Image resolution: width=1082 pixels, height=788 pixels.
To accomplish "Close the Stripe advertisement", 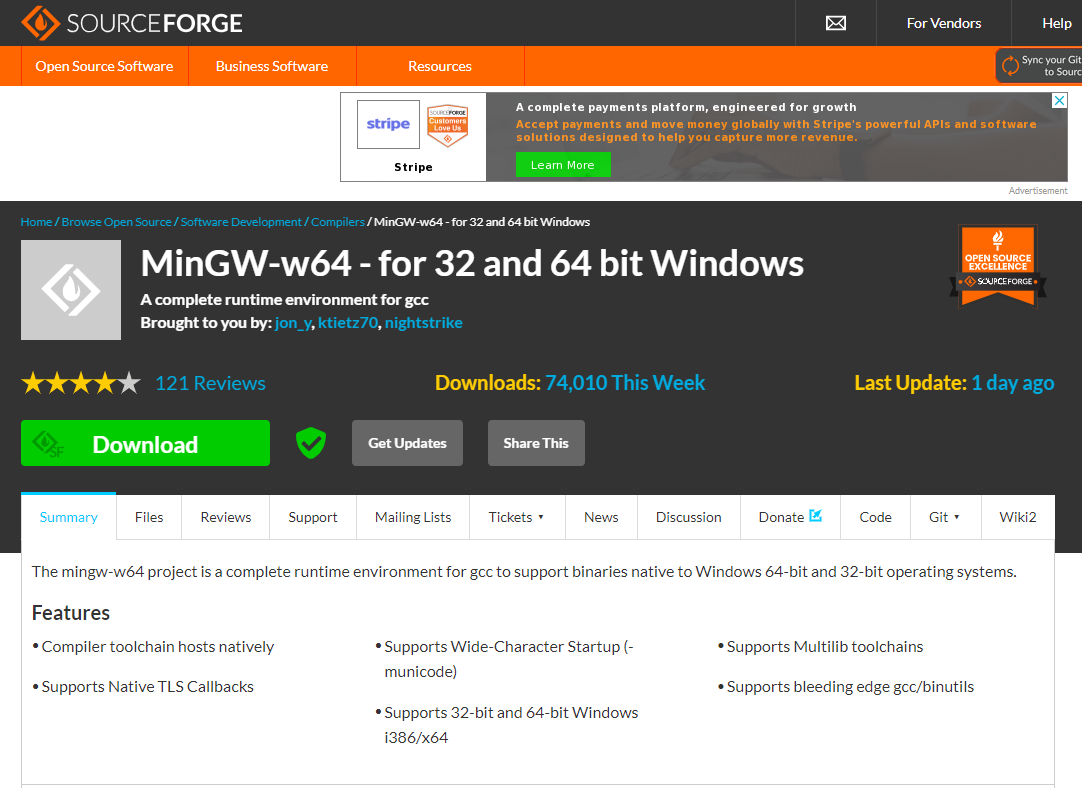I will coord(1059,101).
